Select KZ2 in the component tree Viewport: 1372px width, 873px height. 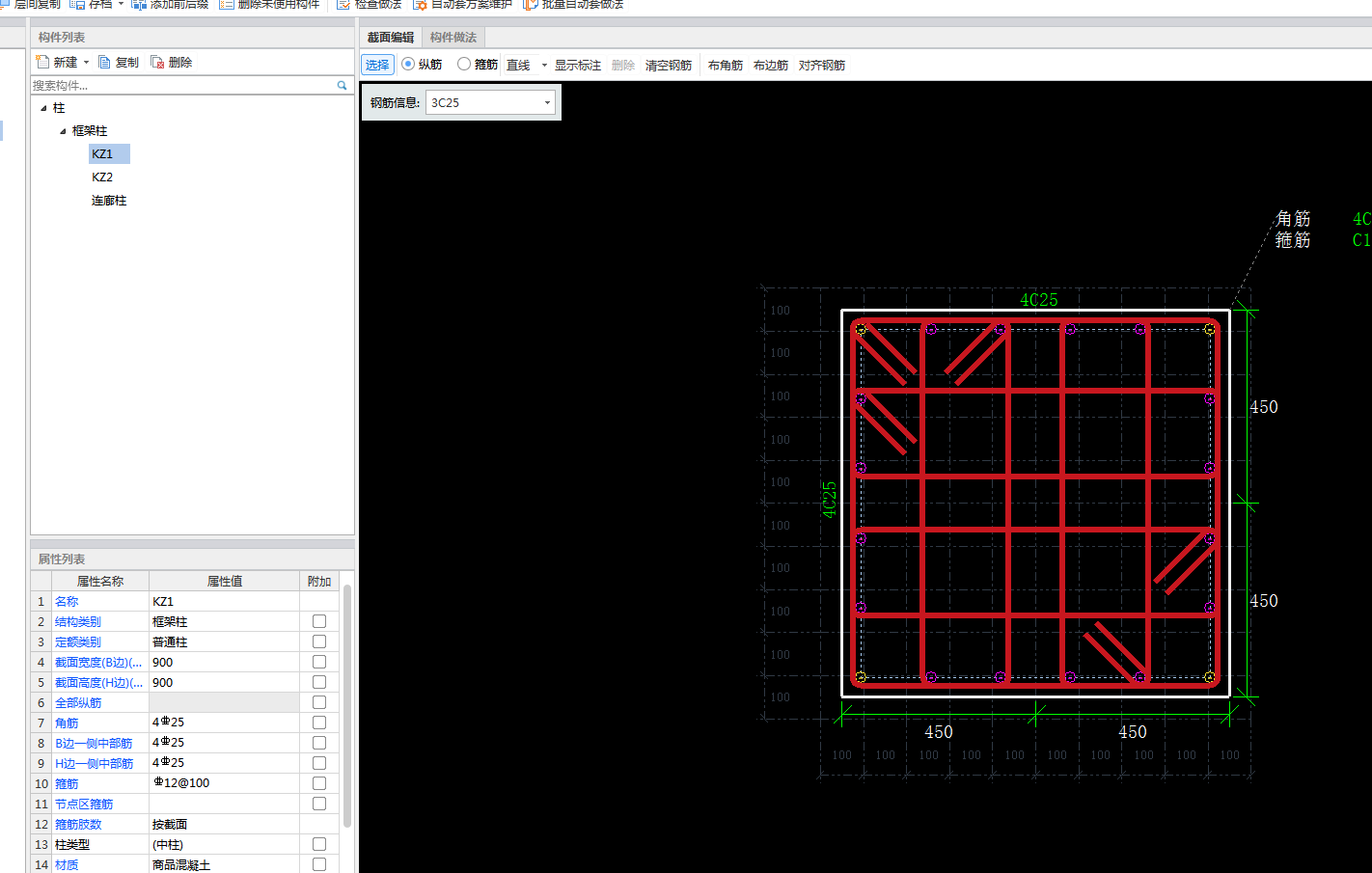pyautogui.click(x=102, y=177)
